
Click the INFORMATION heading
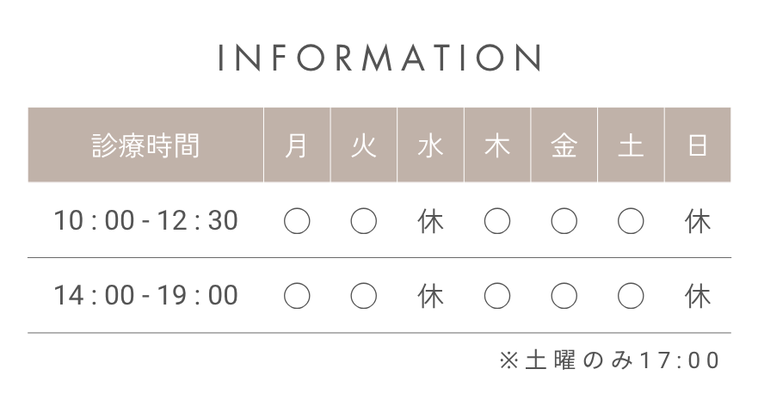[379, 58]
